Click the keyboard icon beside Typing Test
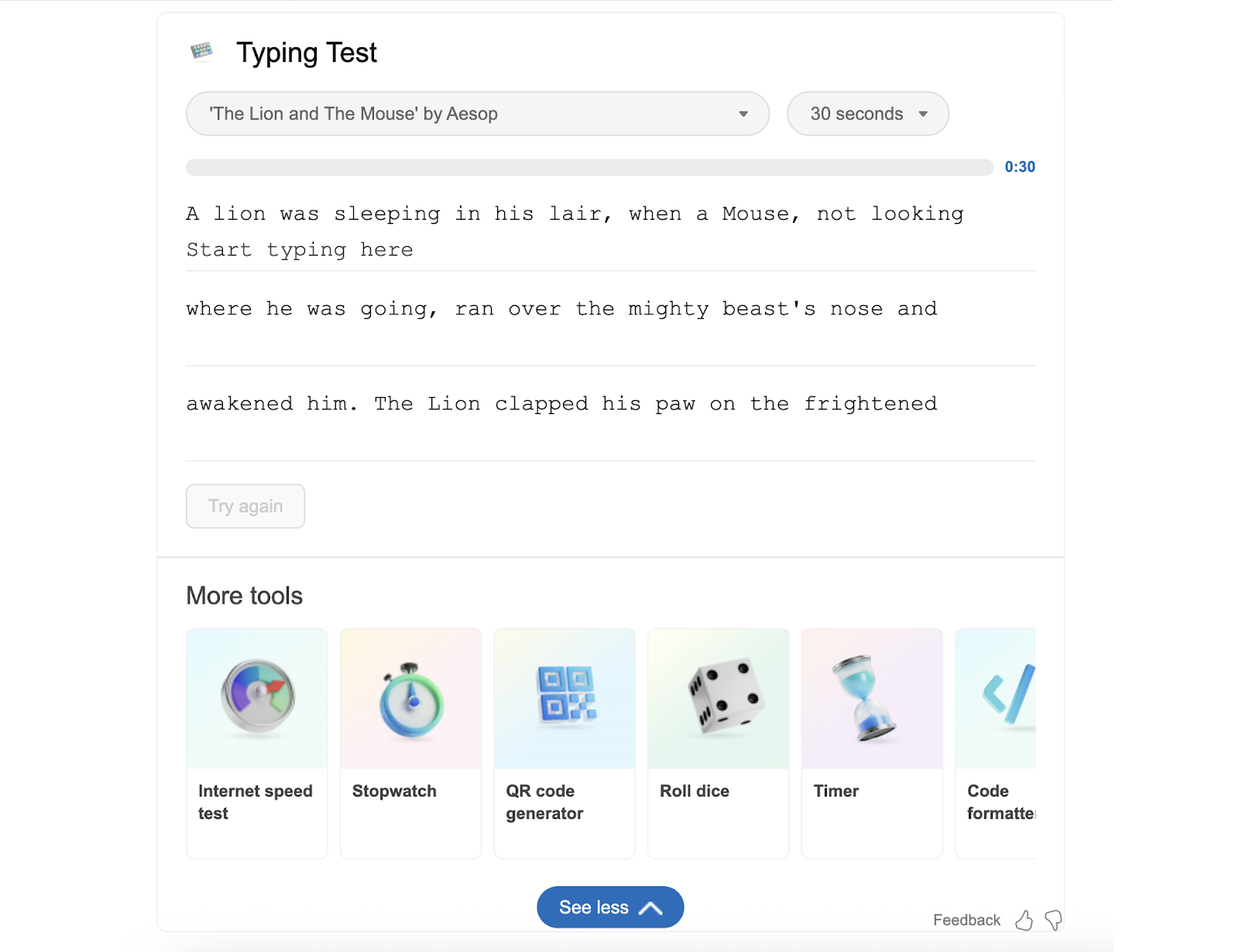The height and width of the screenshot is (952, 1239). (x=203, y=52)
